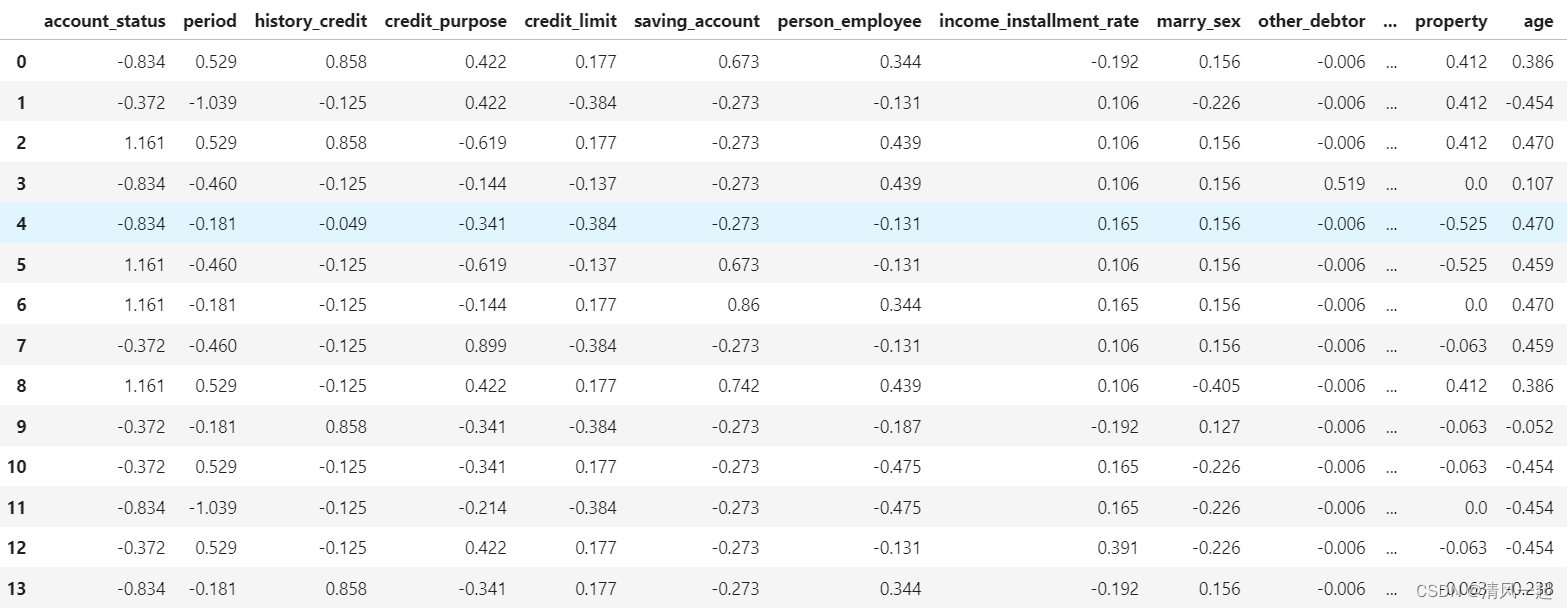This screenshot has height=609, width=1567.
Task: Click saving_account value 0.86 in row 6
Action: pos(743,305)
